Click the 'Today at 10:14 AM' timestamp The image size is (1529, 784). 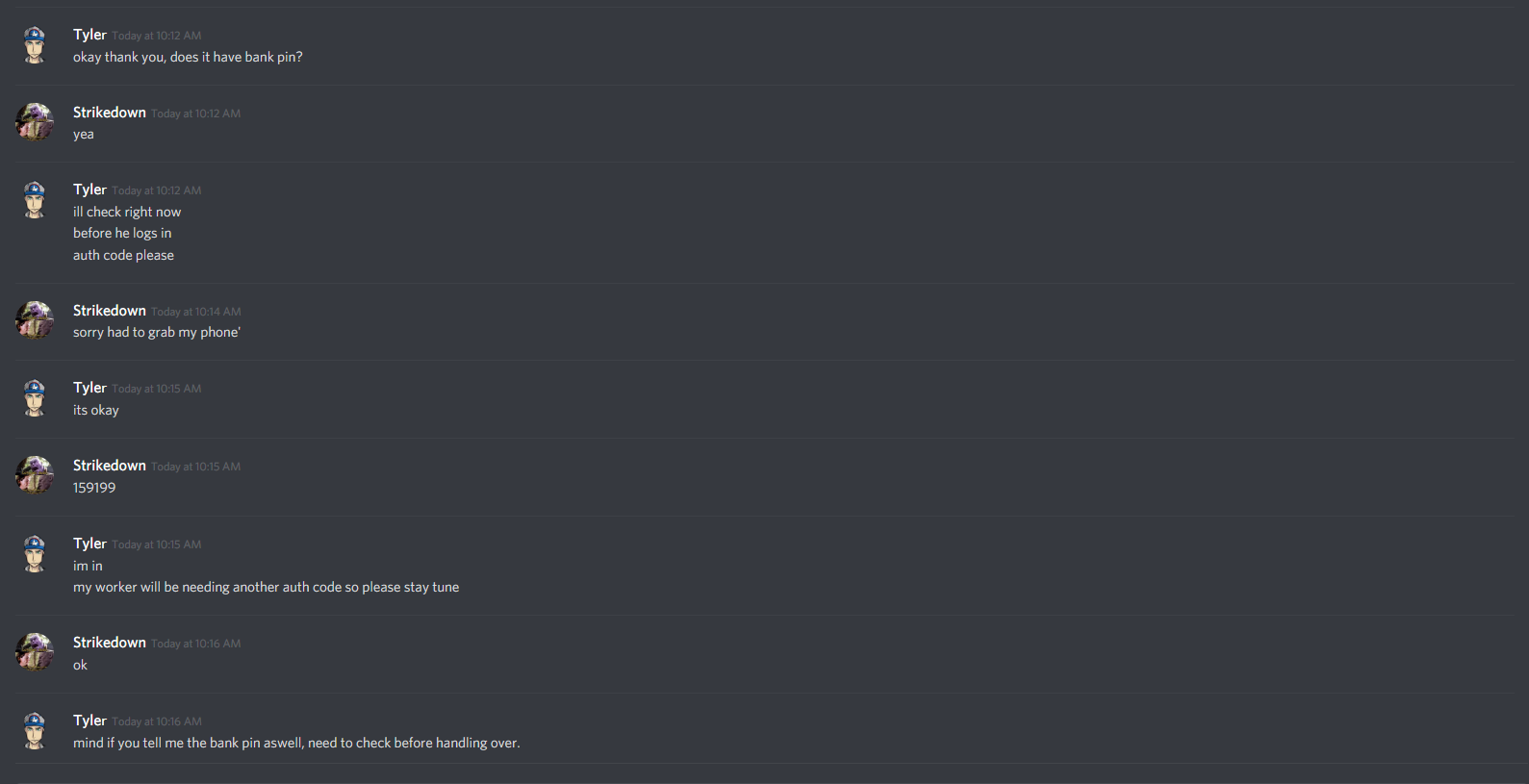coord(196,312)
